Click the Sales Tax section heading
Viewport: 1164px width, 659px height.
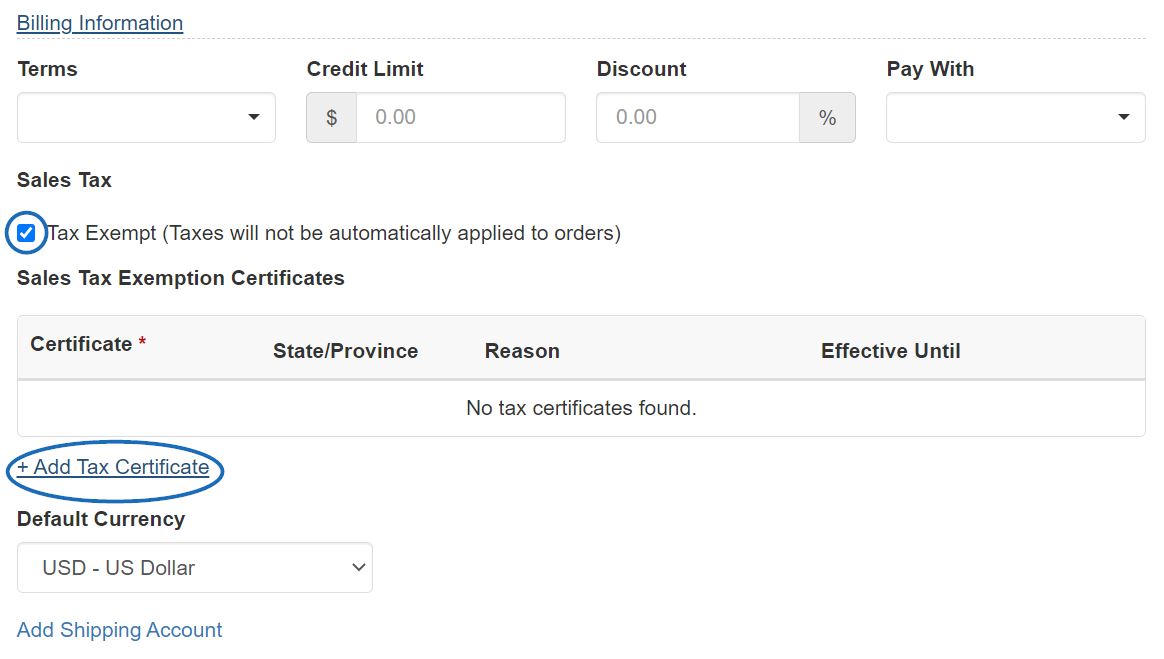point(63,180)
